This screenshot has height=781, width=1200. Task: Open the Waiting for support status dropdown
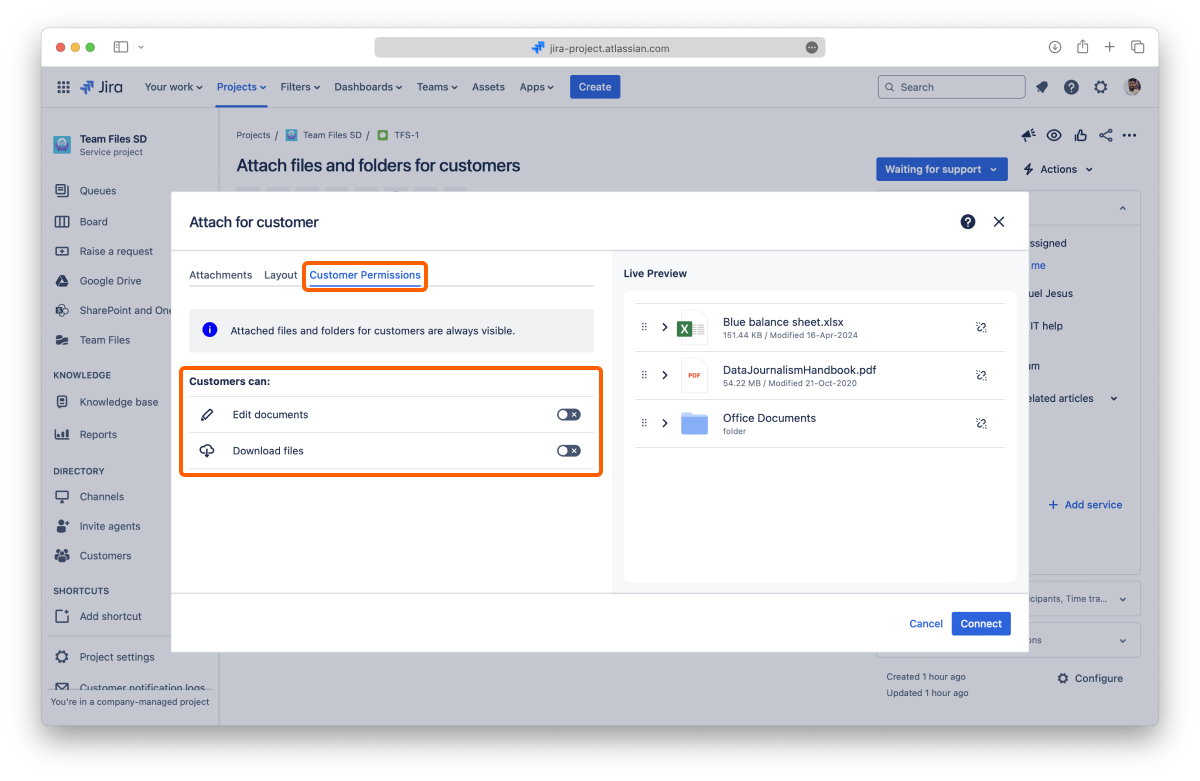click(940, 169)
